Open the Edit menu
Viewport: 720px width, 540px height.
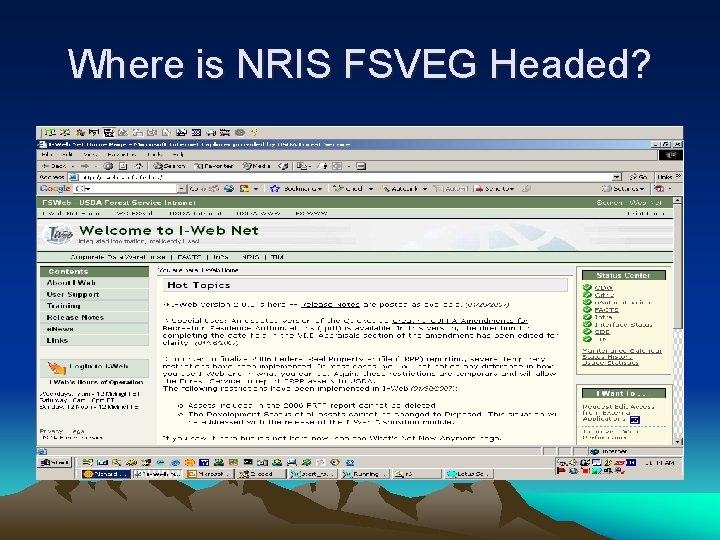67,155
